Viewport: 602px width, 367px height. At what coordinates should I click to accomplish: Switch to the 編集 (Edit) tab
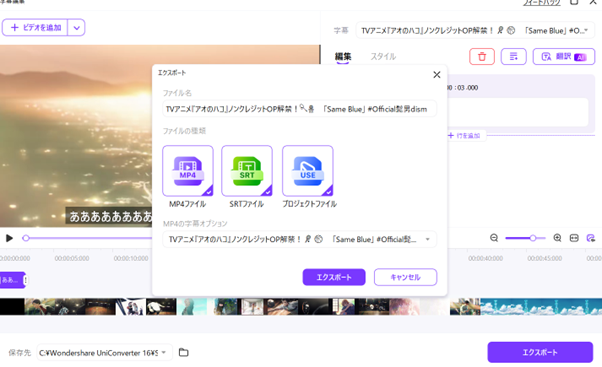coord(343,56)
